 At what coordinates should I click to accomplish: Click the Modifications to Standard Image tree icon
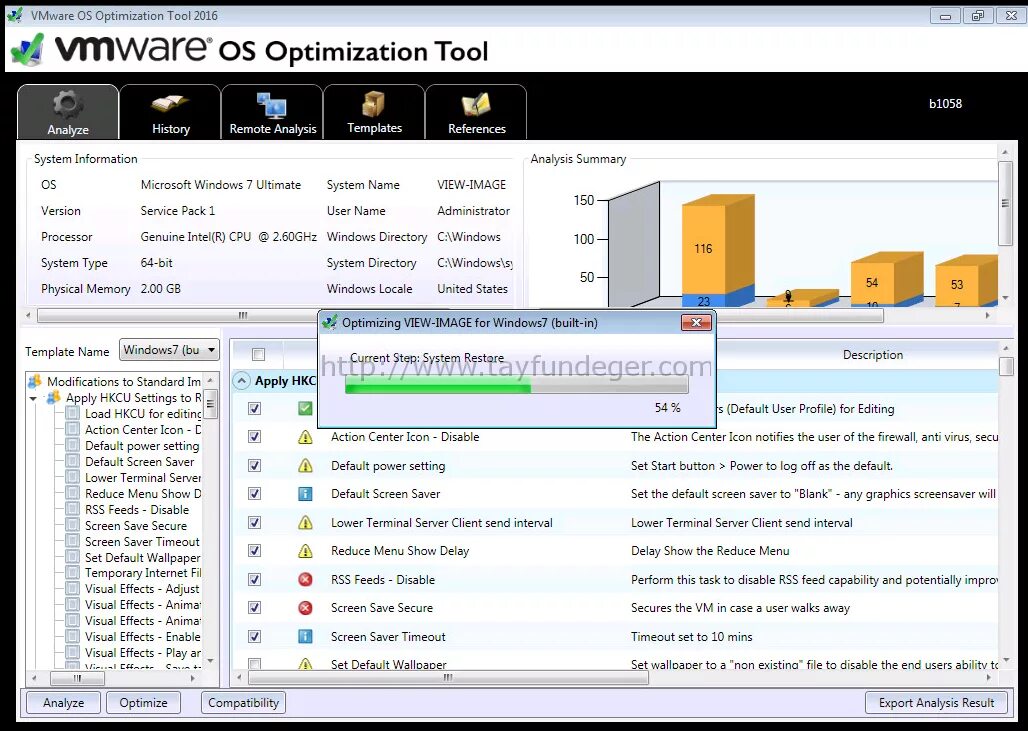pyautogui.click(x=35, y=381)
